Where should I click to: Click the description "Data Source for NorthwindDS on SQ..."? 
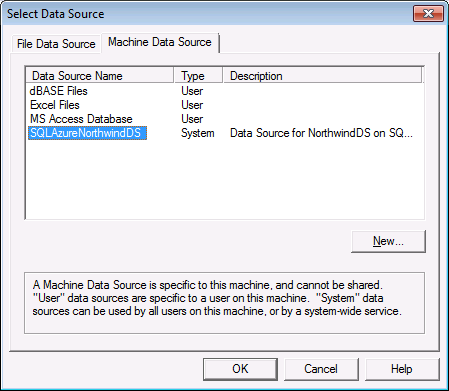click(x=321, y=133)
